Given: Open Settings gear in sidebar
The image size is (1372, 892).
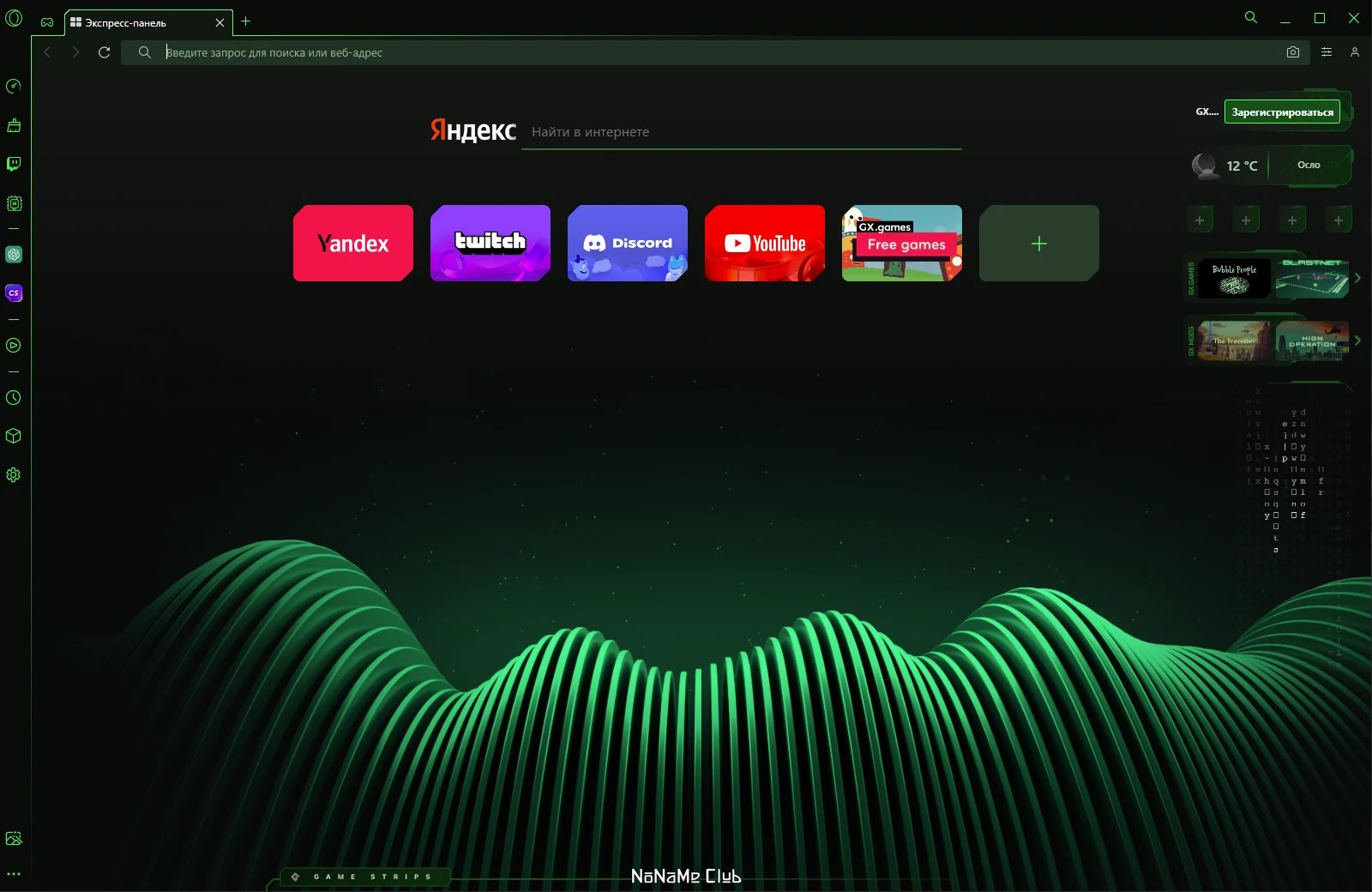Looking at the screenshot, I should click(14, 474).
